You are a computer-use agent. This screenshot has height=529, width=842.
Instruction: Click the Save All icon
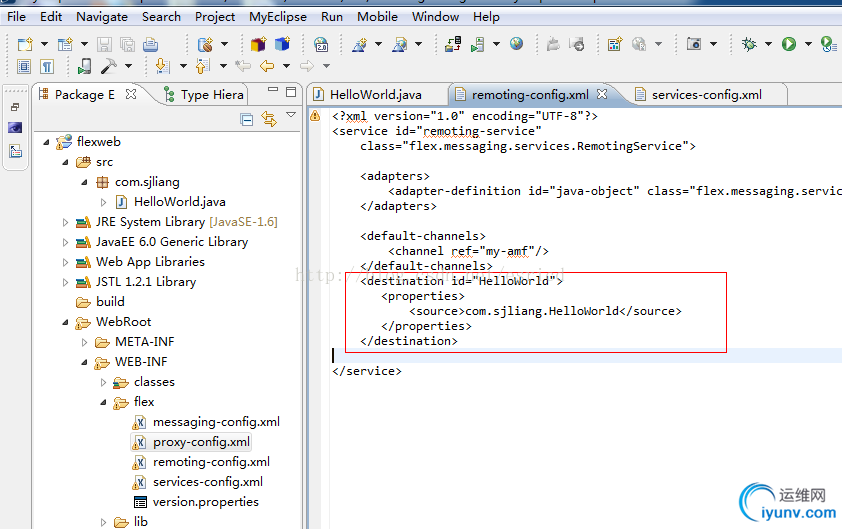127,44
